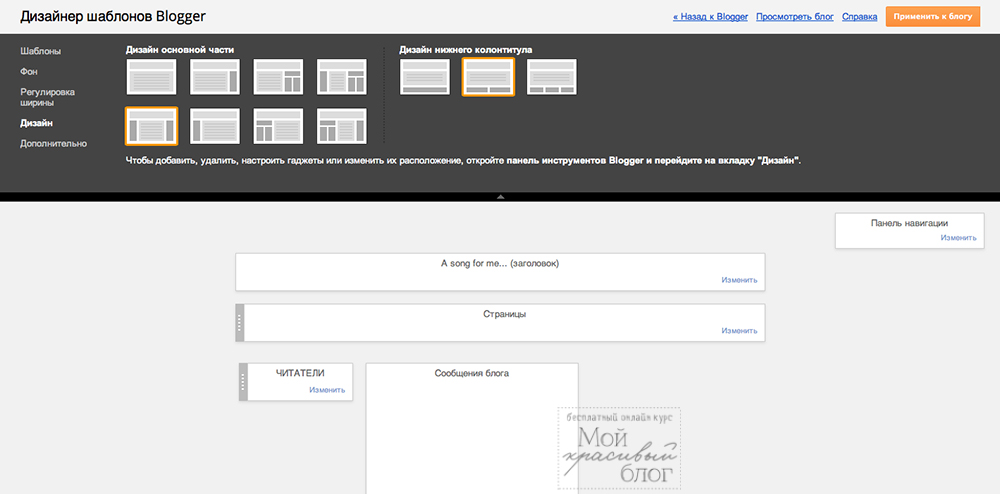Select body layout with split left sidebar and right sidebar
The width and height of the screenshot is (1000, 494).
[x=342, y=126]
